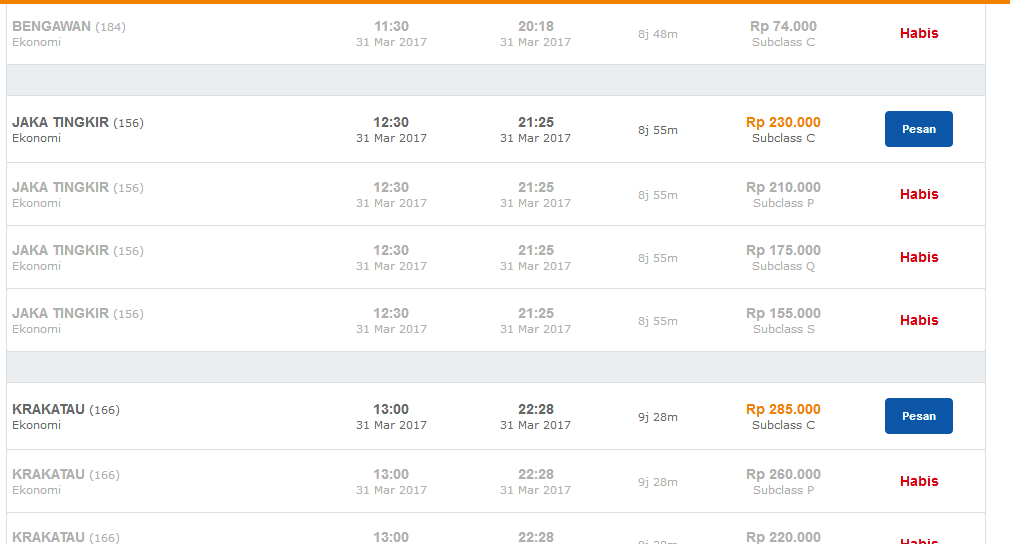1010x544 pixels.
Task: Click the Rp 74.000 Bengawan price
Action: (x=783, y=26)
